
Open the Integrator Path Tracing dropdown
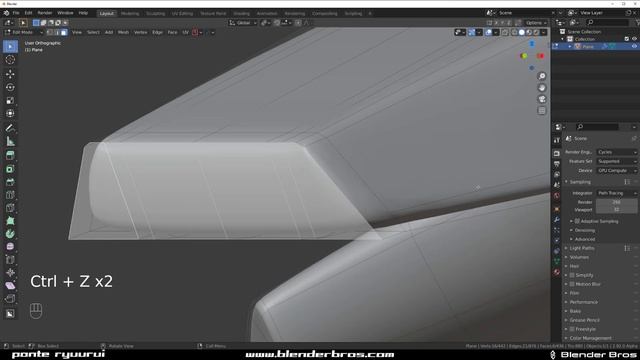click(617, 193)
